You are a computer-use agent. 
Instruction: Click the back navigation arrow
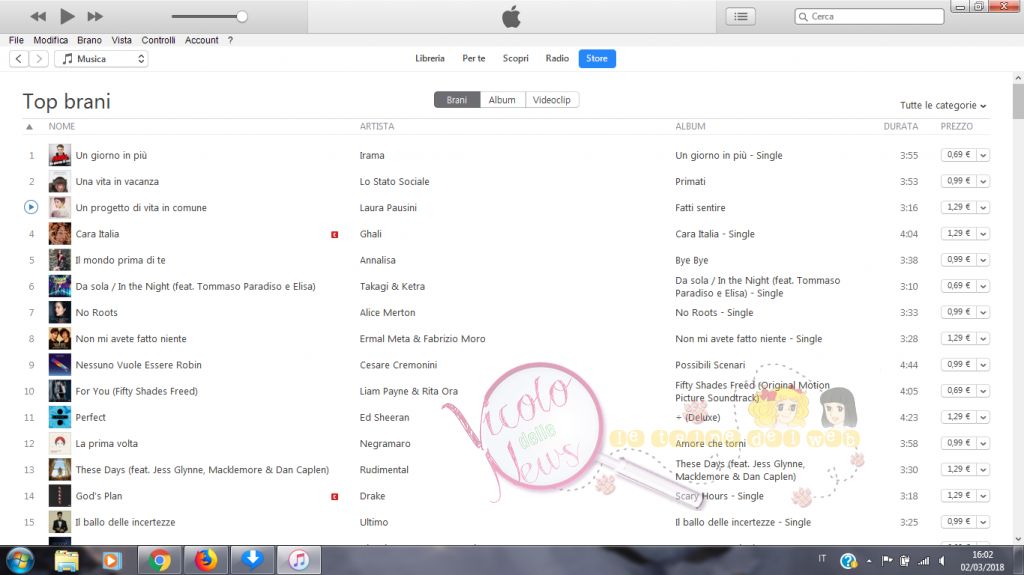coord(18,59)
